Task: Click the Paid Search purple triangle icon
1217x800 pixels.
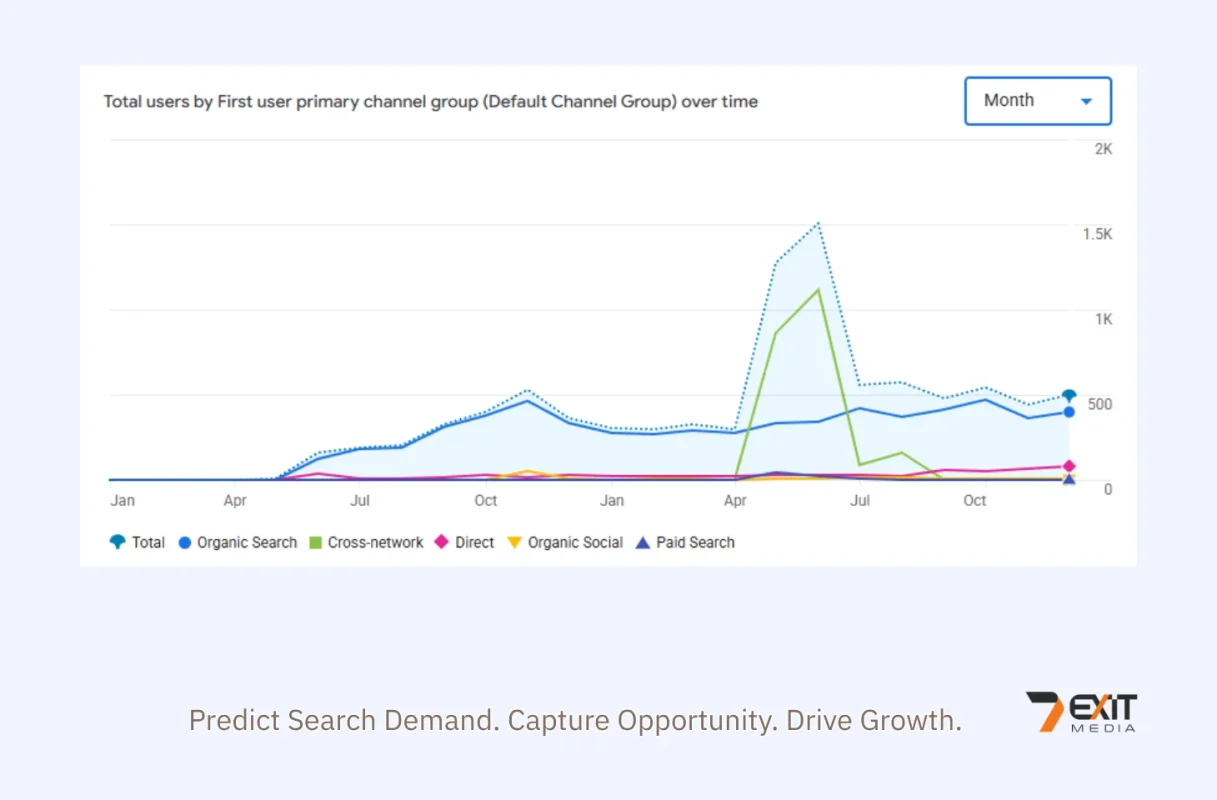Action: pos(643,542)
